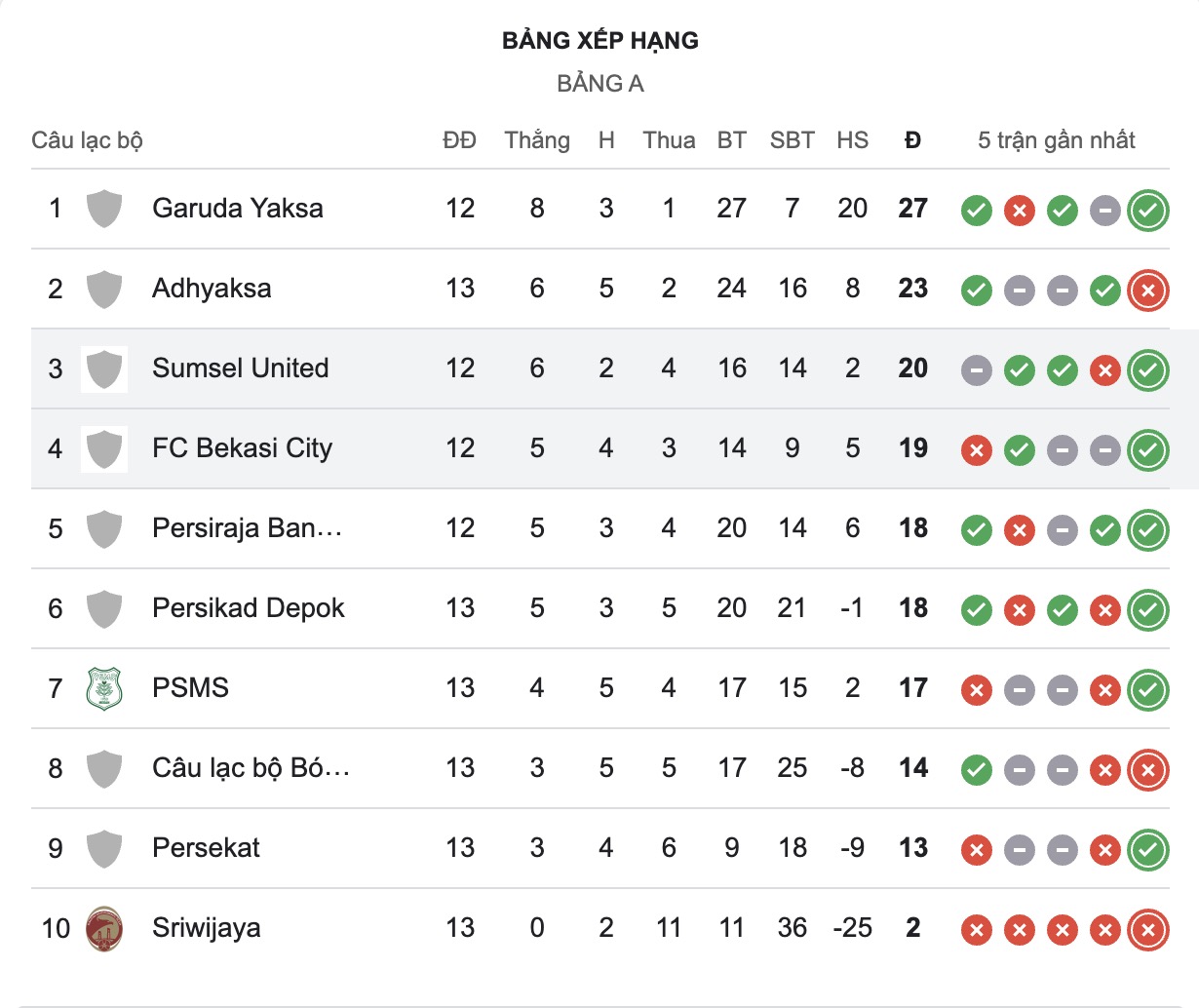Click the Adhyaksa shield crest
1199x1008 pixels.
104,289
